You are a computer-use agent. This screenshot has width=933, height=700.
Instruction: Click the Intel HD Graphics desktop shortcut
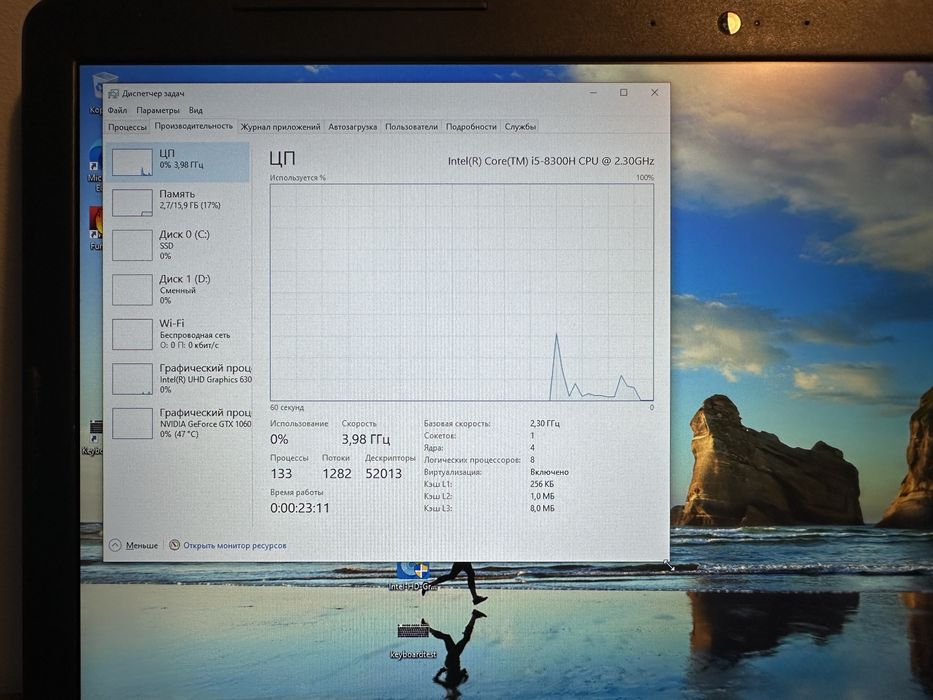click(413, 576)
